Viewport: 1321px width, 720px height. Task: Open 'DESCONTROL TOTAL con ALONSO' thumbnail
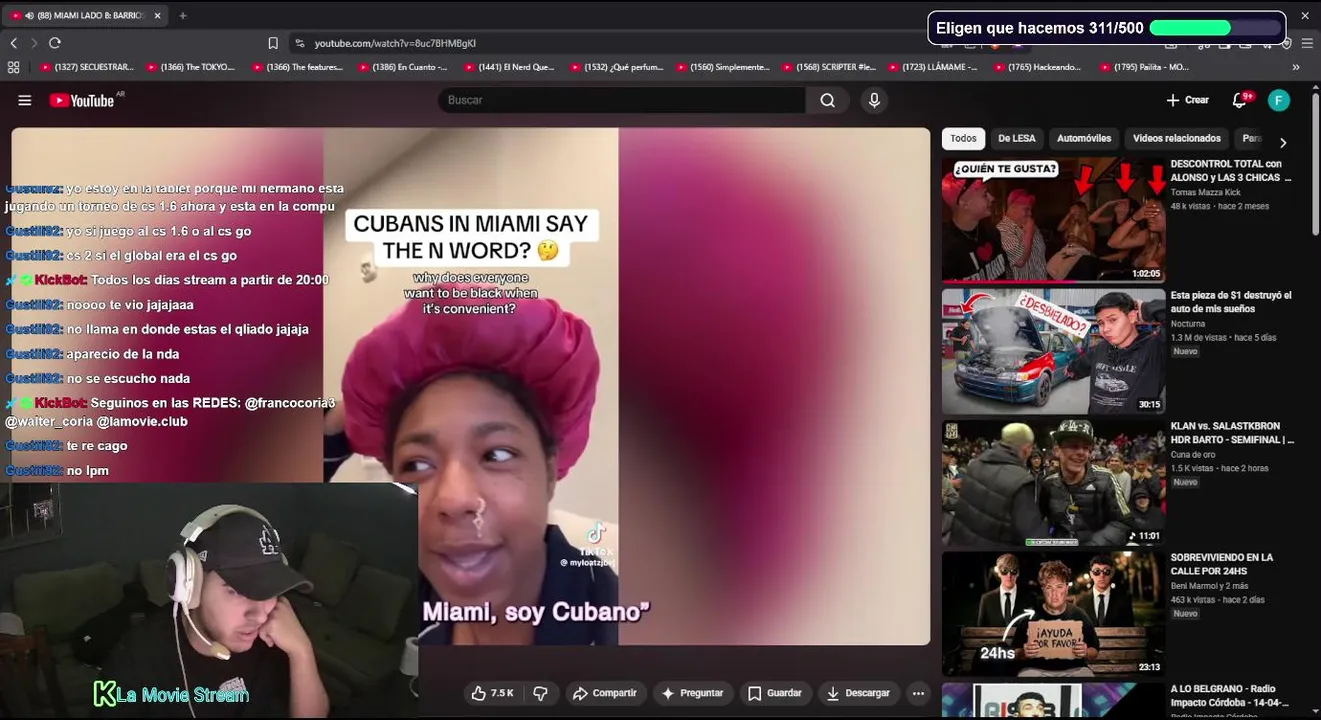click(1053, 220)
